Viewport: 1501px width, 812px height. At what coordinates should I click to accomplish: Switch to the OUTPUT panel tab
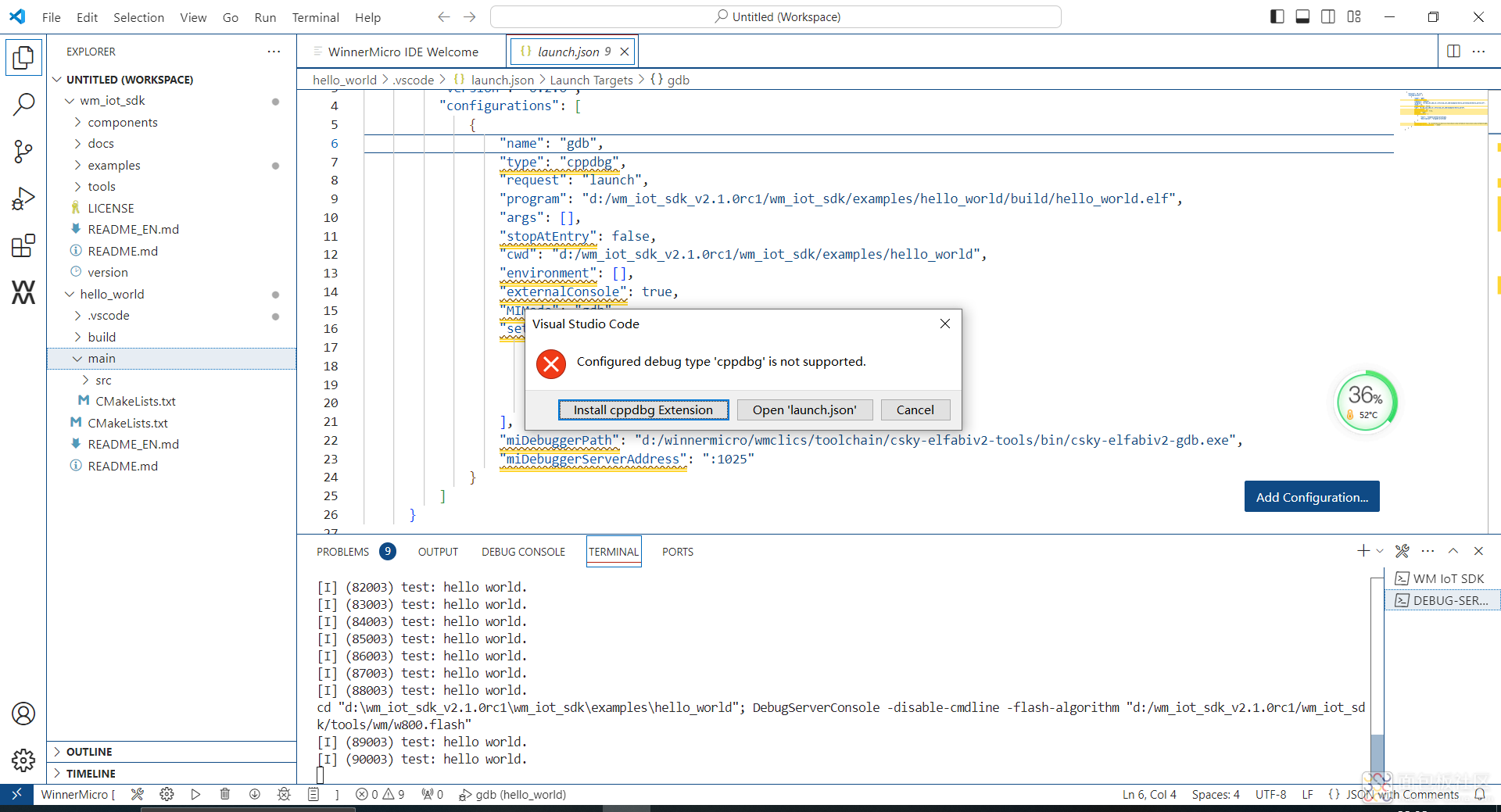pos(438,552)
